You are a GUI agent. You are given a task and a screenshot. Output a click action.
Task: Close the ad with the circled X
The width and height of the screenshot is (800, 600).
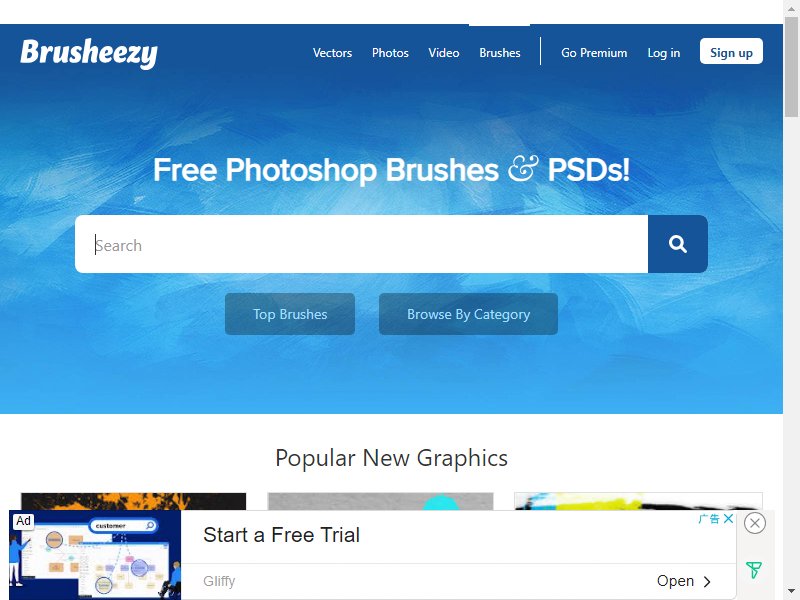[755, 523]
